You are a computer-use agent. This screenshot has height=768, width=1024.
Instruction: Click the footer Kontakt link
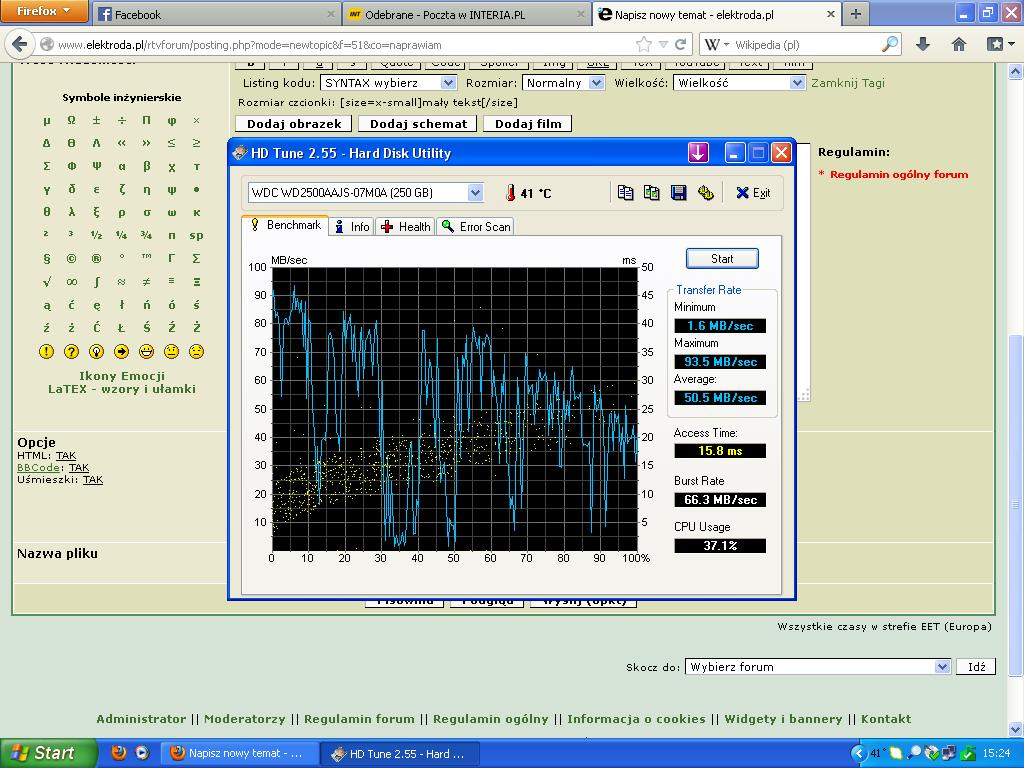[x=886, y=718]
